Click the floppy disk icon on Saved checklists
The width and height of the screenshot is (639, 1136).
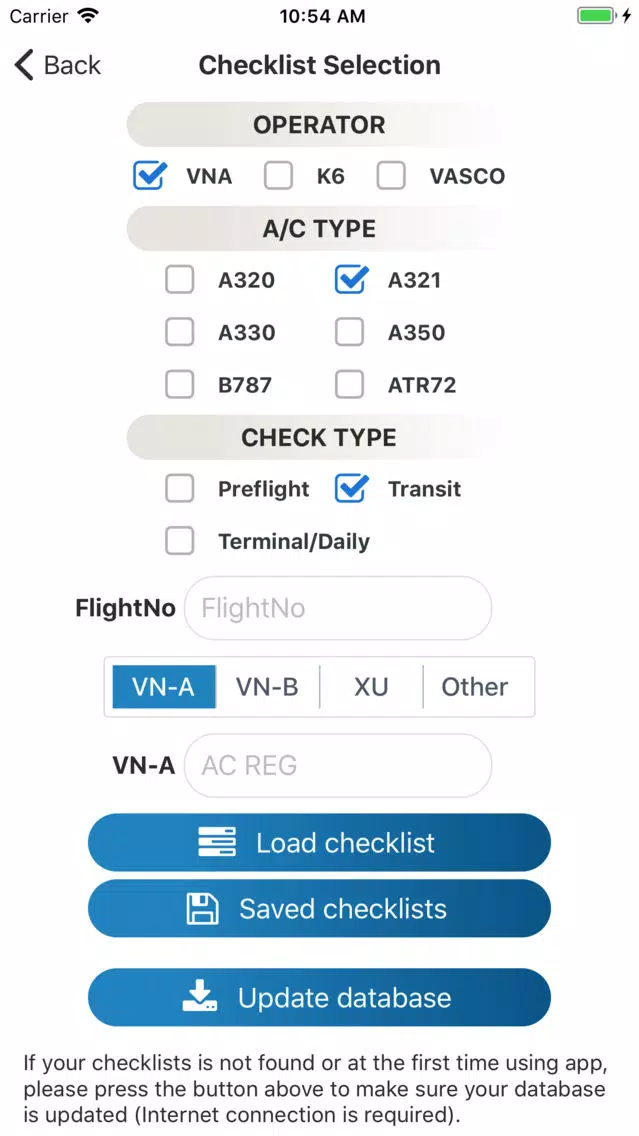click(x=202, y=909)
